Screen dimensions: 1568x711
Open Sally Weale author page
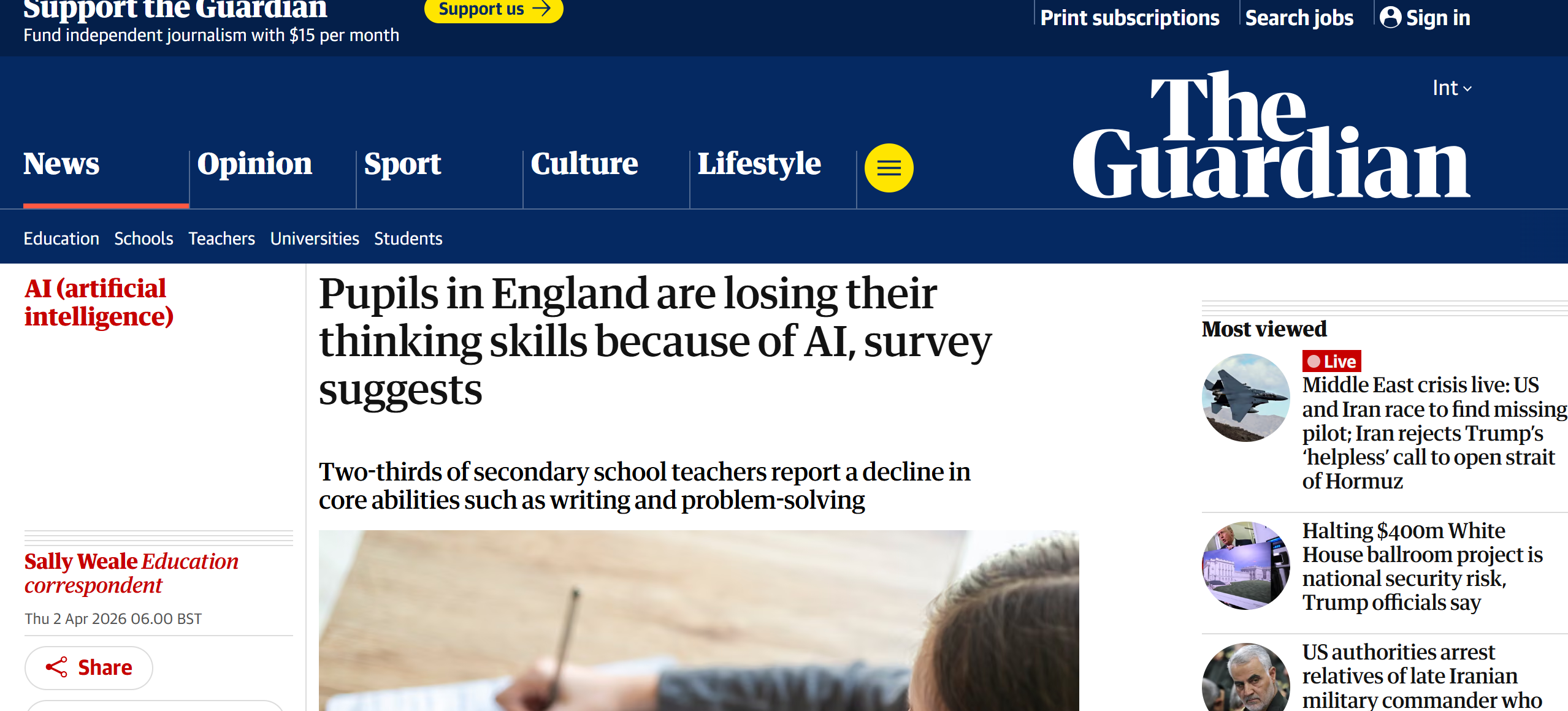[81, 561]
